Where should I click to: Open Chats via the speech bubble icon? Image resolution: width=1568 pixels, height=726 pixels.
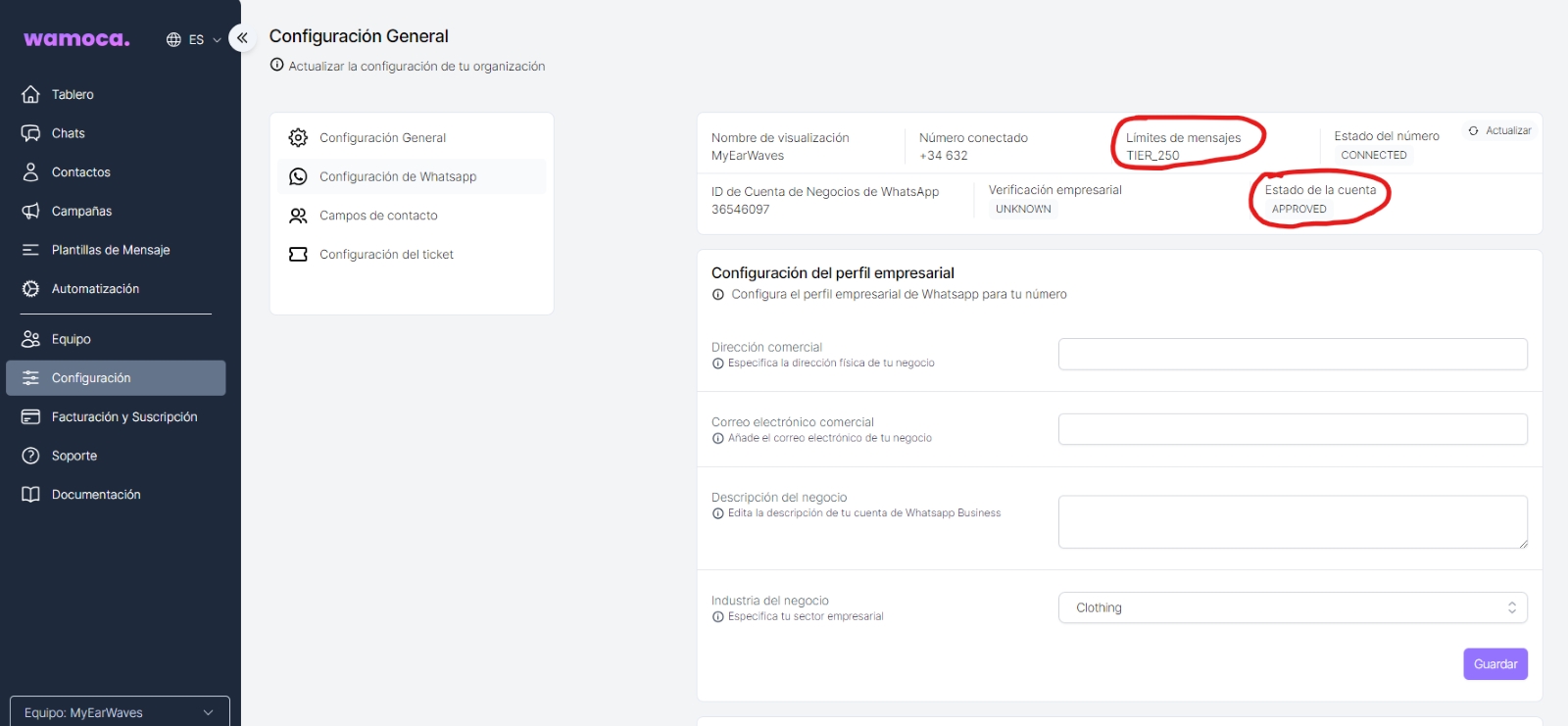click(x=31, y=133)
